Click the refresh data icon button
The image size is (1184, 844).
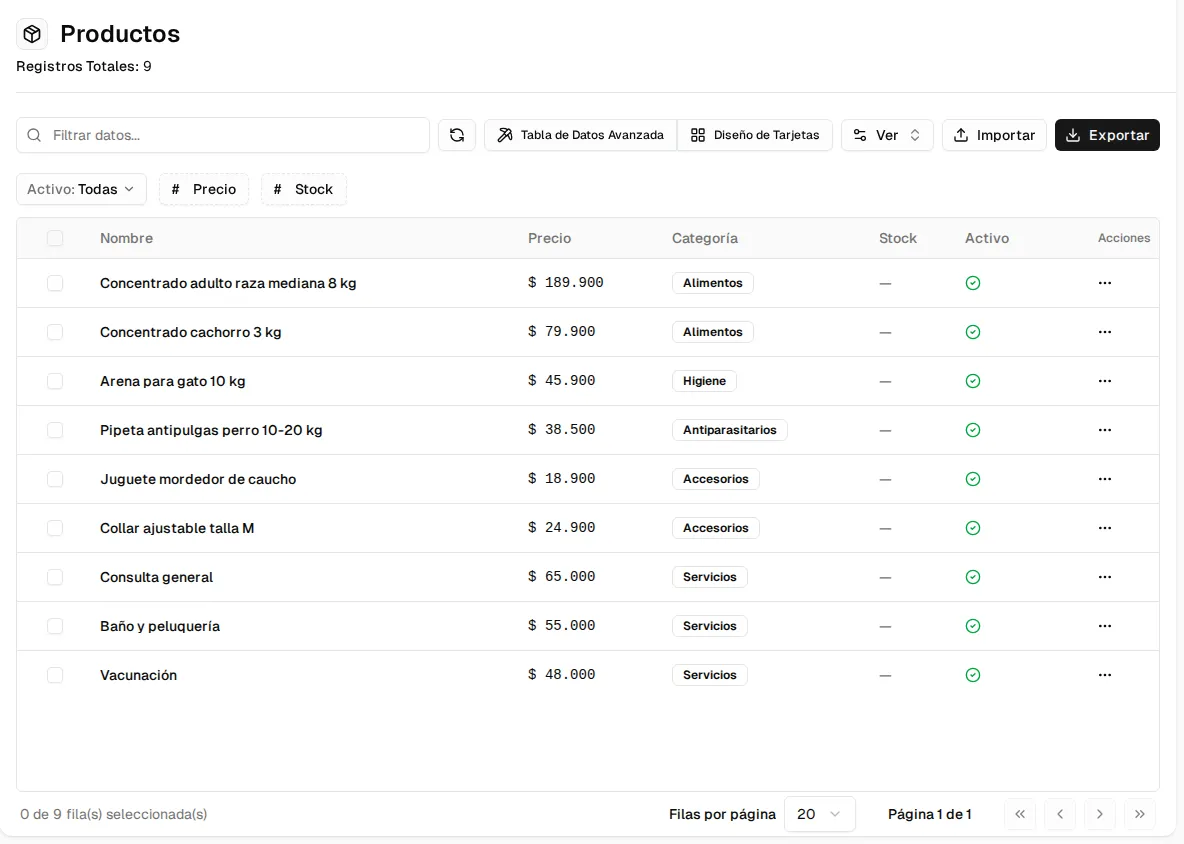click(x=457, y=135)
